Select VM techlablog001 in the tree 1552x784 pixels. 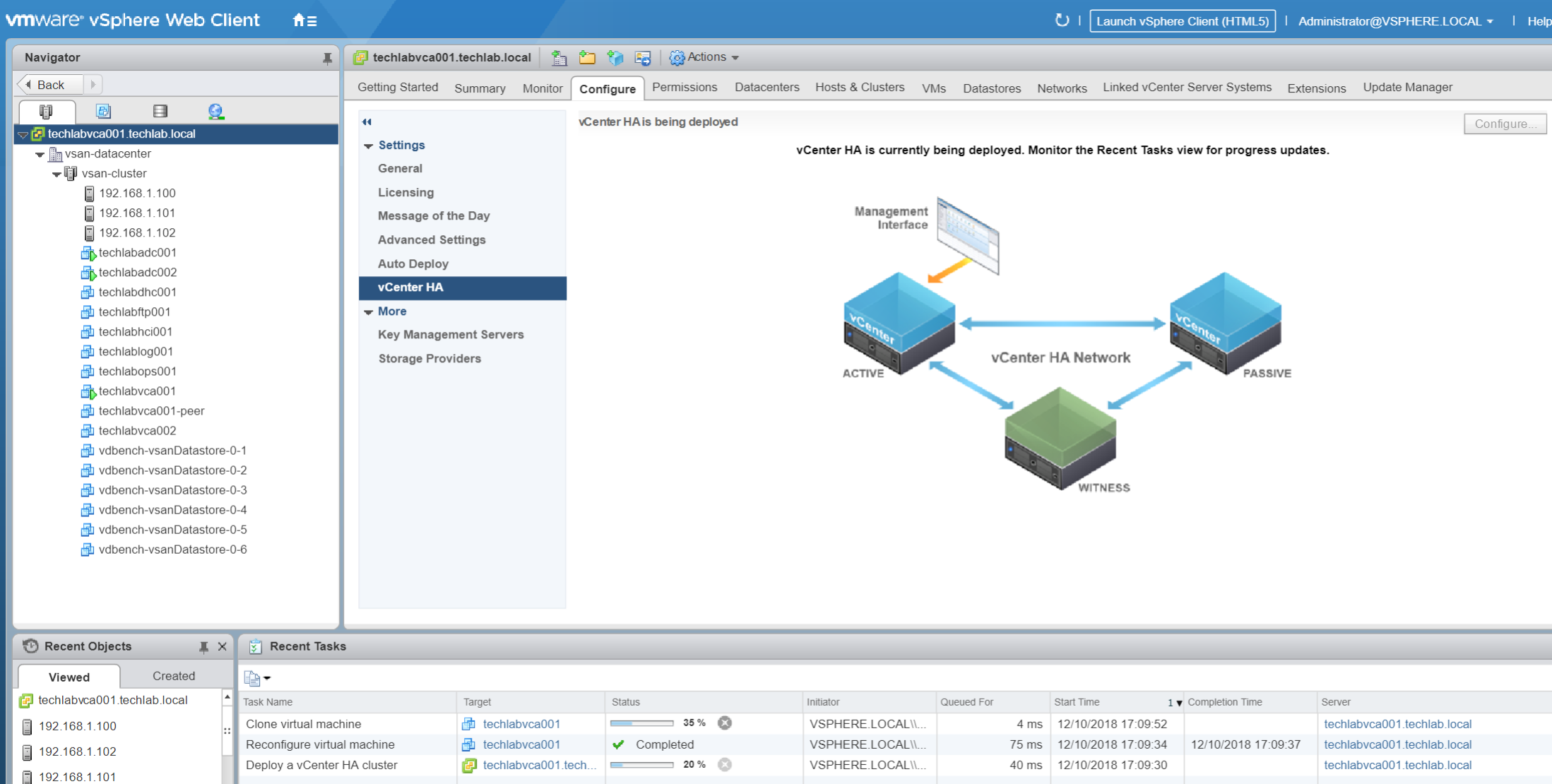pyautogui.click(x=136, y=351)
